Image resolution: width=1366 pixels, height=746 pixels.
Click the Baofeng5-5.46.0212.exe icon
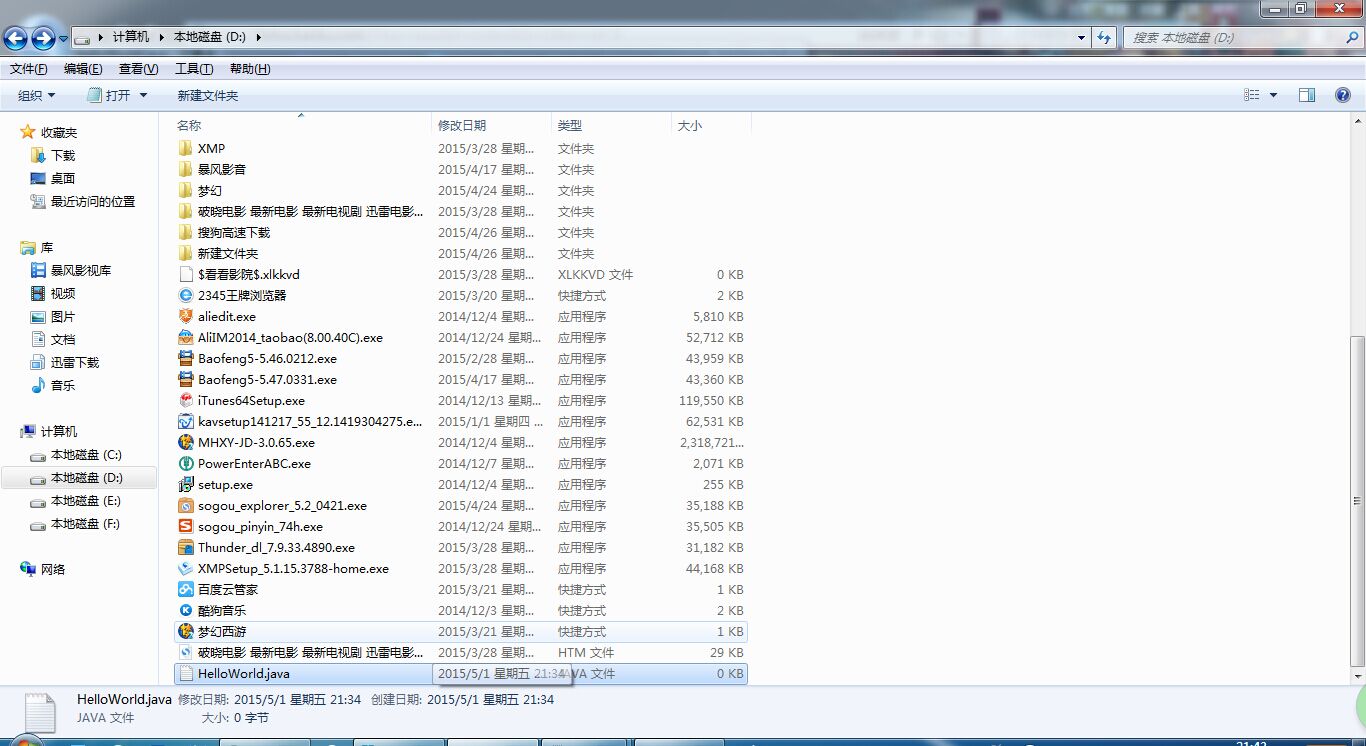coord(185,359)
